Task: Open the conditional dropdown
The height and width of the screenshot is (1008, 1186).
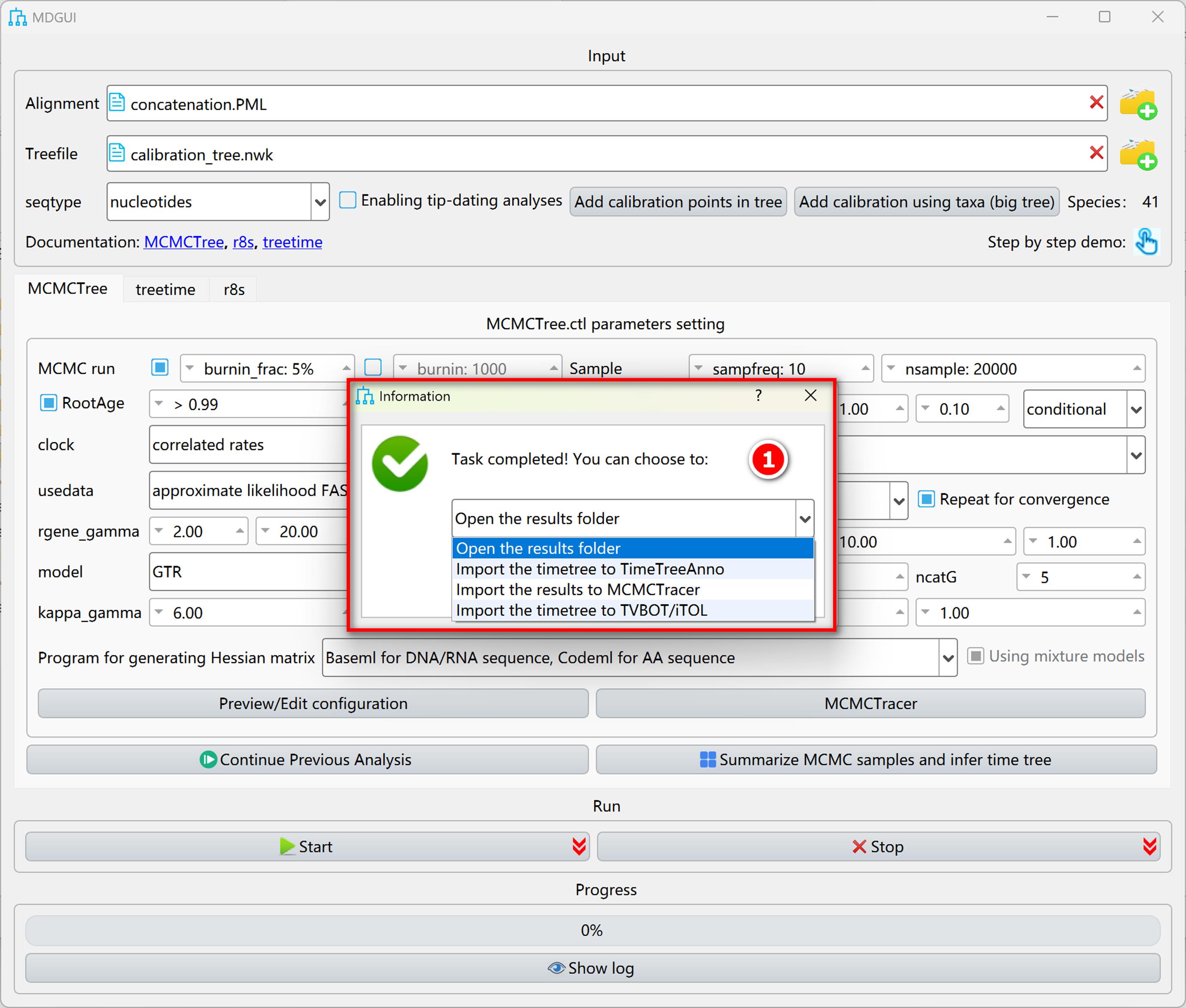Action: pos(1136,409)
